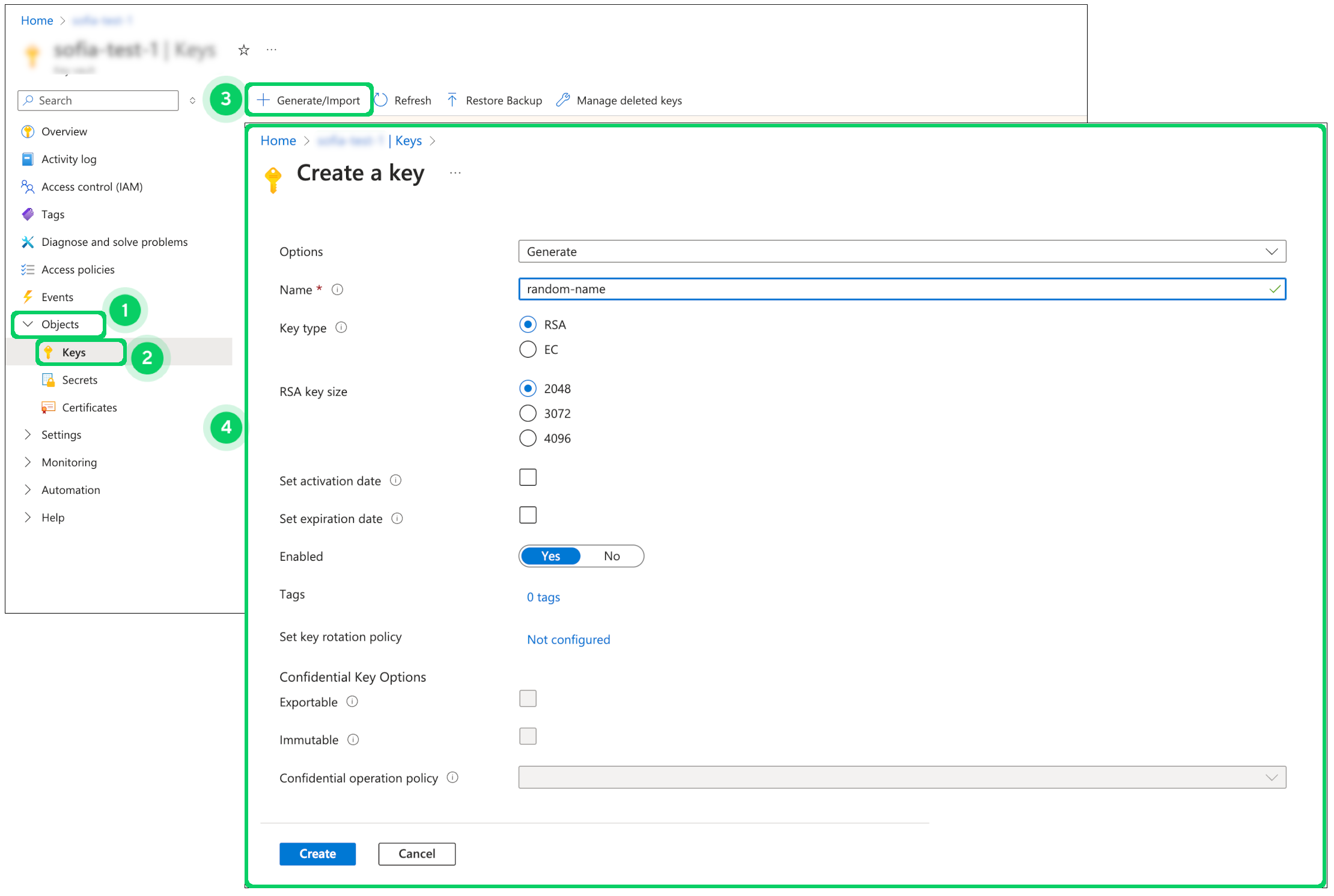The width and height of the screenshot is (1334, 896).
Task: Go to Access policies menu item
Action: point(78,269)
